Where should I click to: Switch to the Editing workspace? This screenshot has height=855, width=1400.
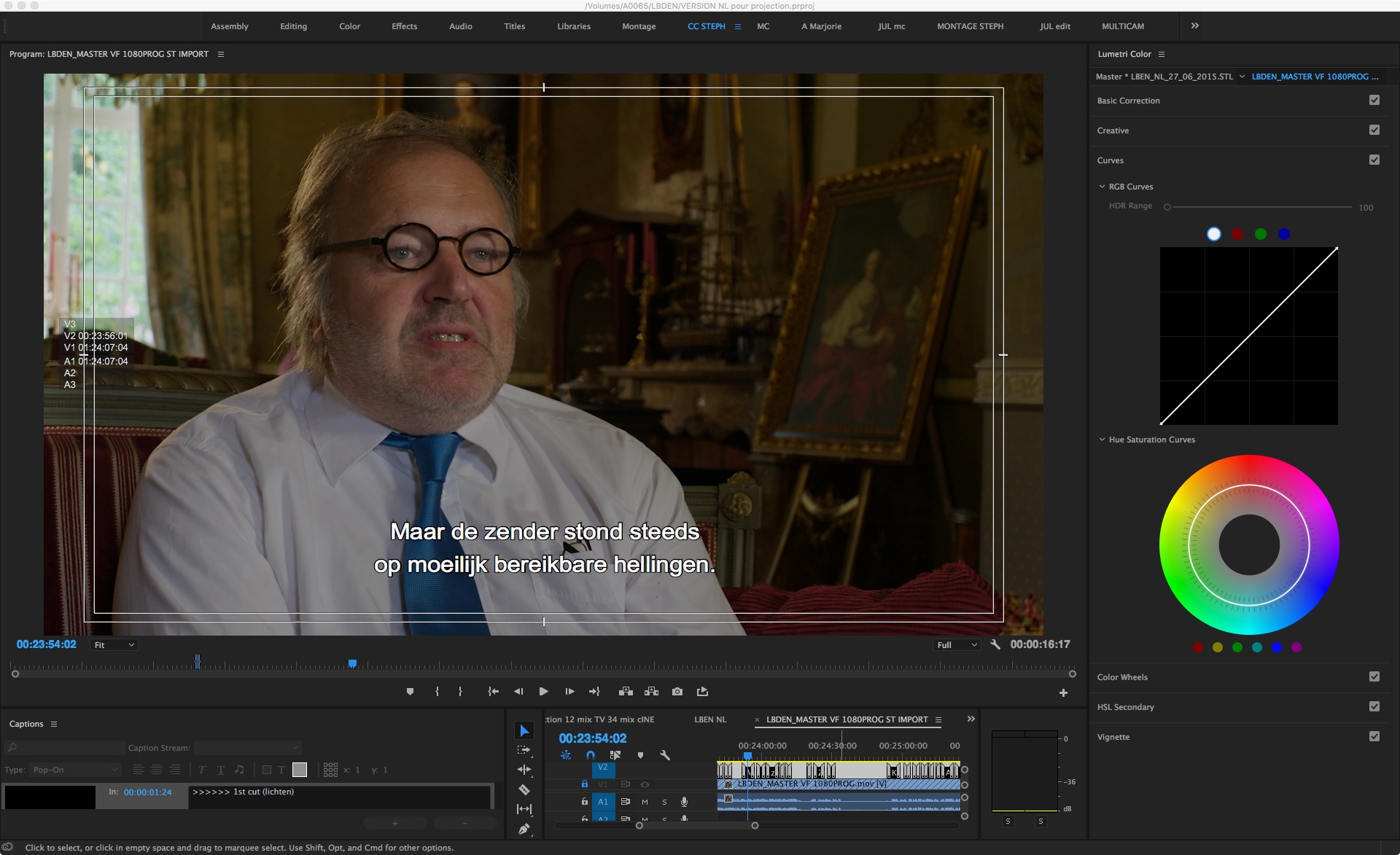(294, 26)
